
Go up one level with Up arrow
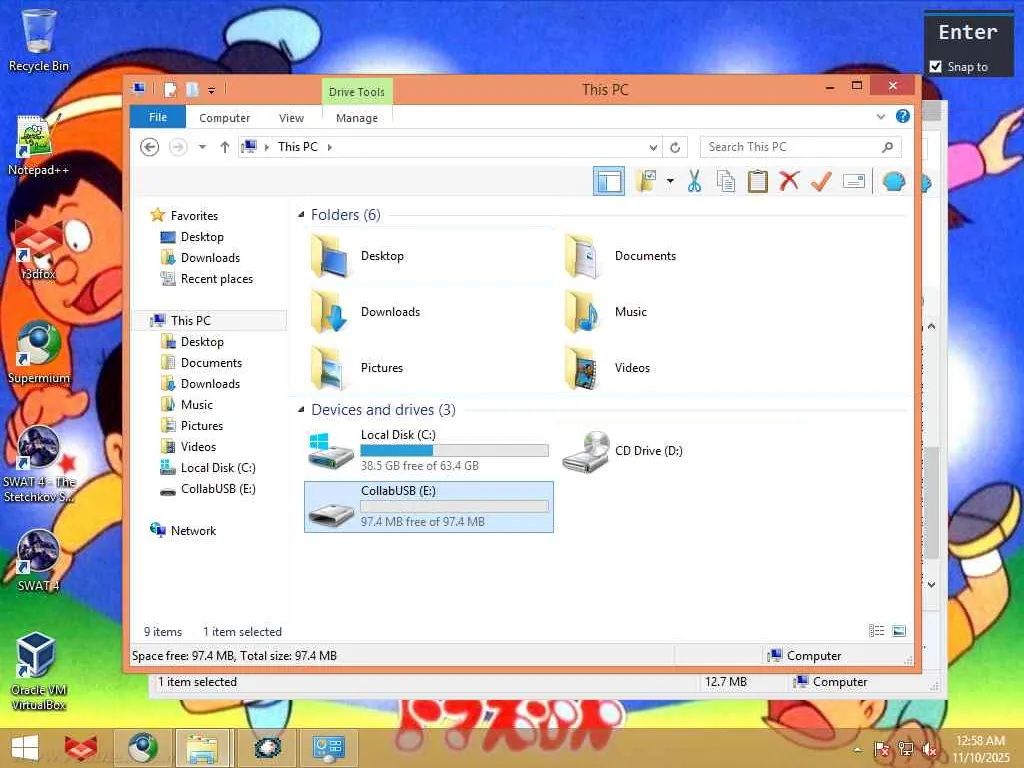(x=225, y=147)
